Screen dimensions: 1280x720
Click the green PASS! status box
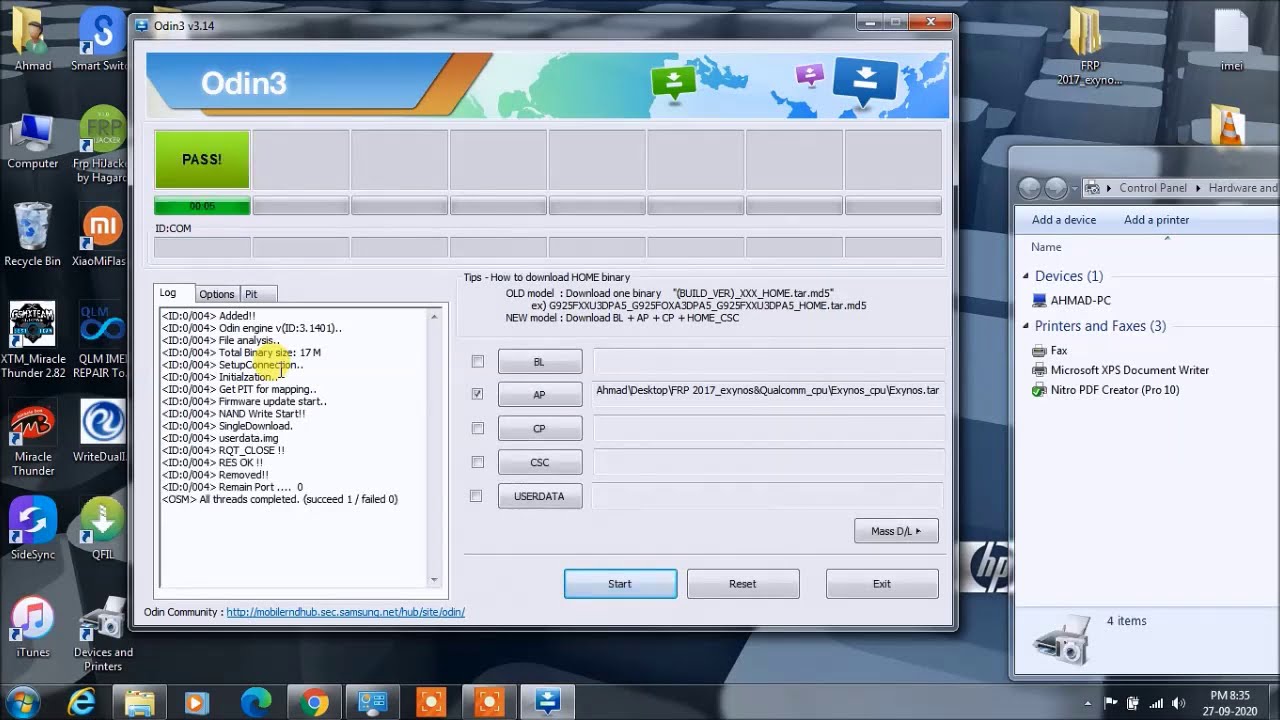click(x=202, y=159)
